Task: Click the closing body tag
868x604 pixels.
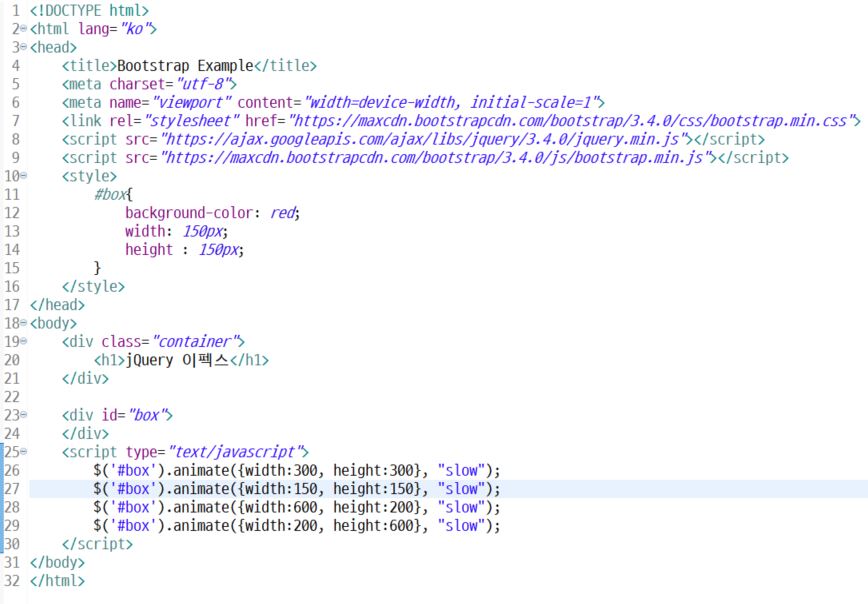Action: [x=58, y=562]
